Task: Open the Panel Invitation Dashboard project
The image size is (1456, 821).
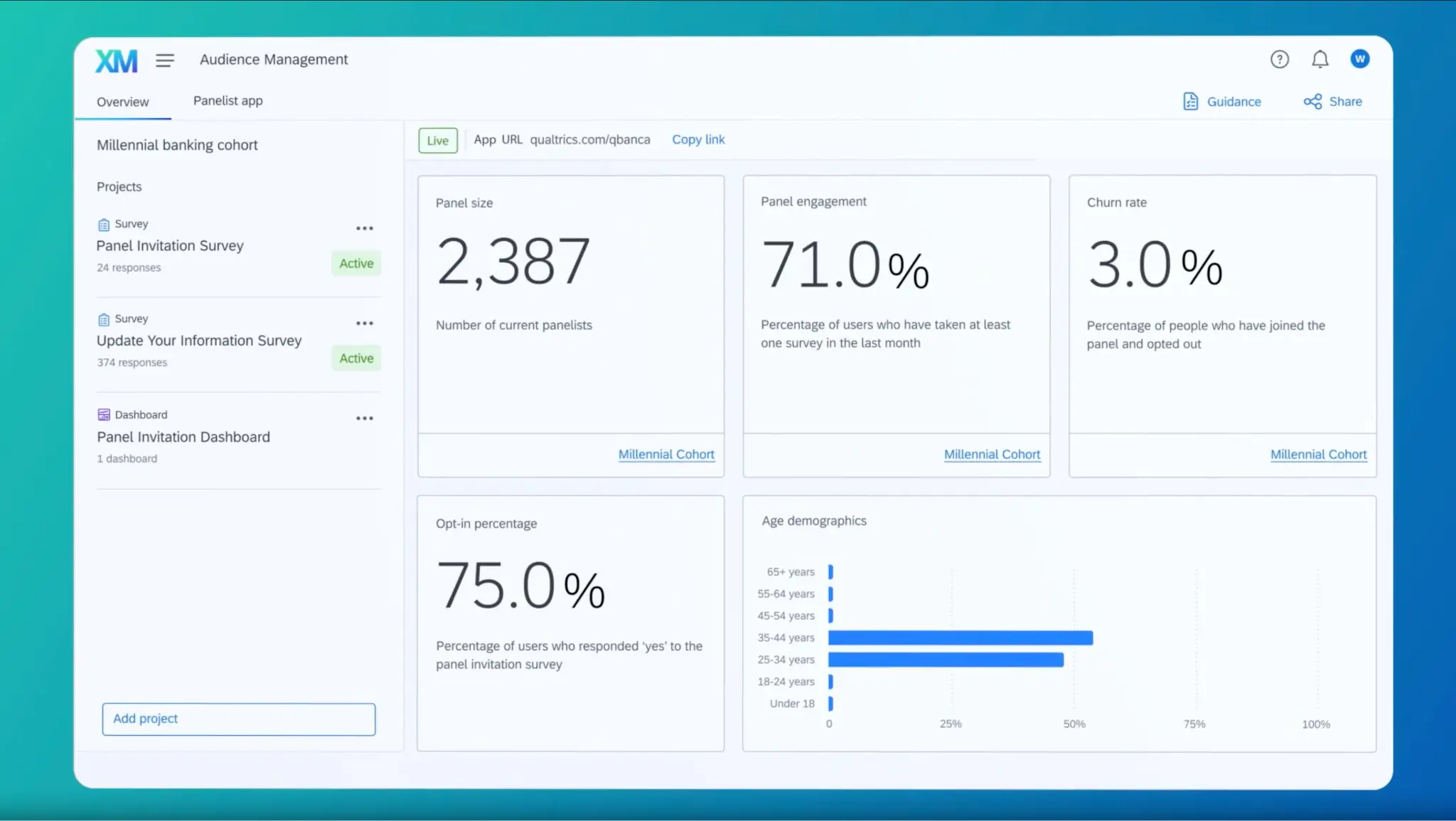Action: [183, 437]
